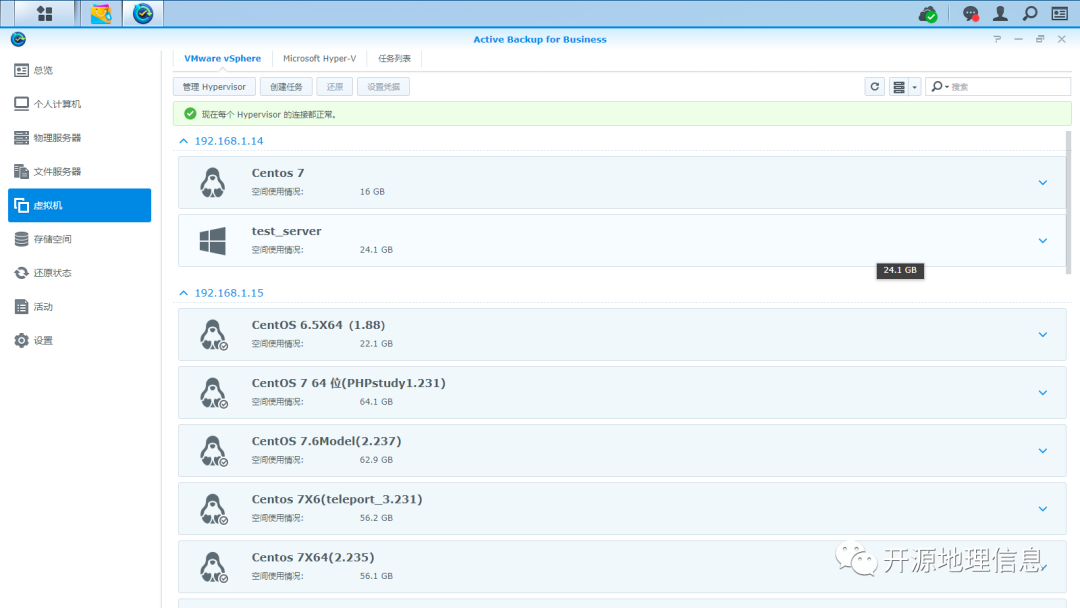This screenshot has width=1080, height=608.
Task: Expand details for CentOS 7.6Model(2.237)
Action: 1043,450
